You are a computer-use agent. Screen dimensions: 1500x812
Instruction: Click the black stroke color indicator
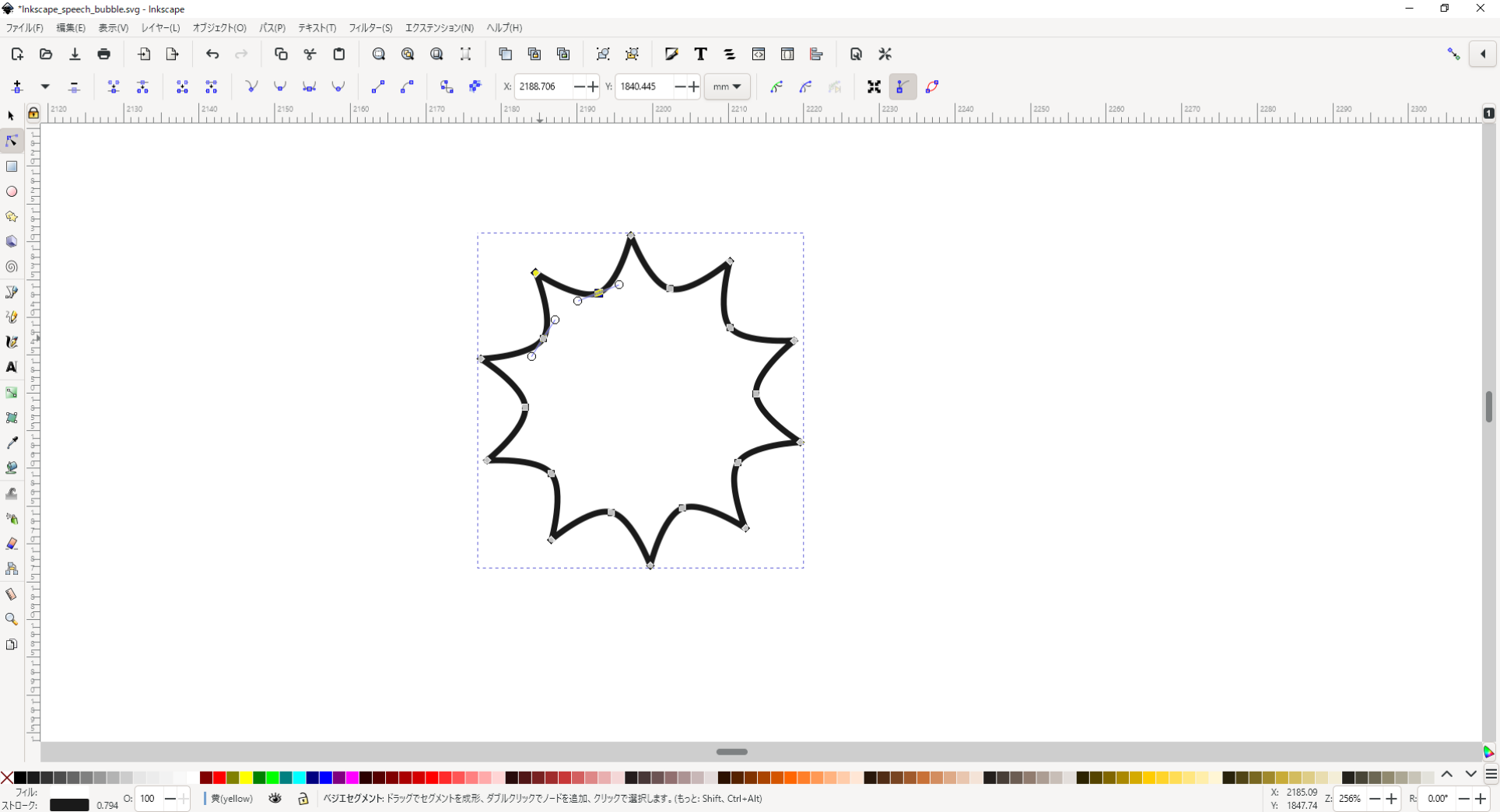click(x=69, y=805)
